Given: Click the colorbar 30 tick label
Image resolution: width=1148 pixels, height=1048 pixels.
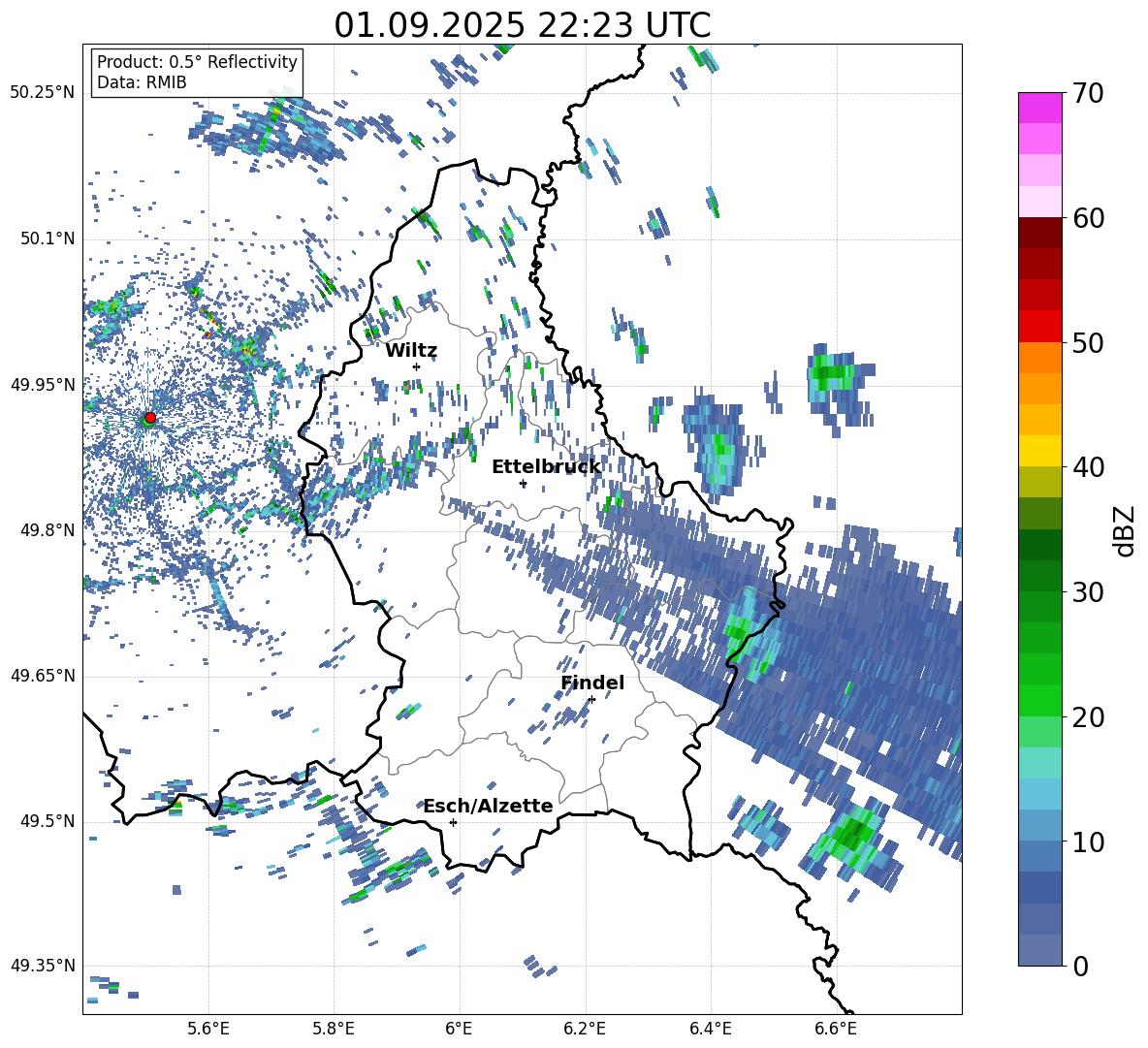Looking at the screenshot, I should pos(1088,591).
